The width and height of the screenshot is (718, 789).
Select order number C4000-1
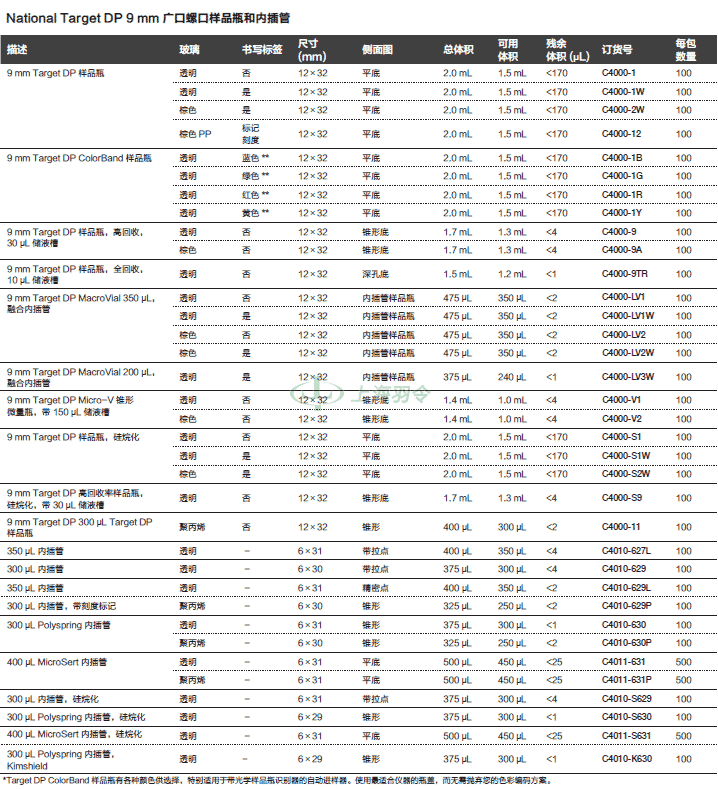click(x=618, y=73)
